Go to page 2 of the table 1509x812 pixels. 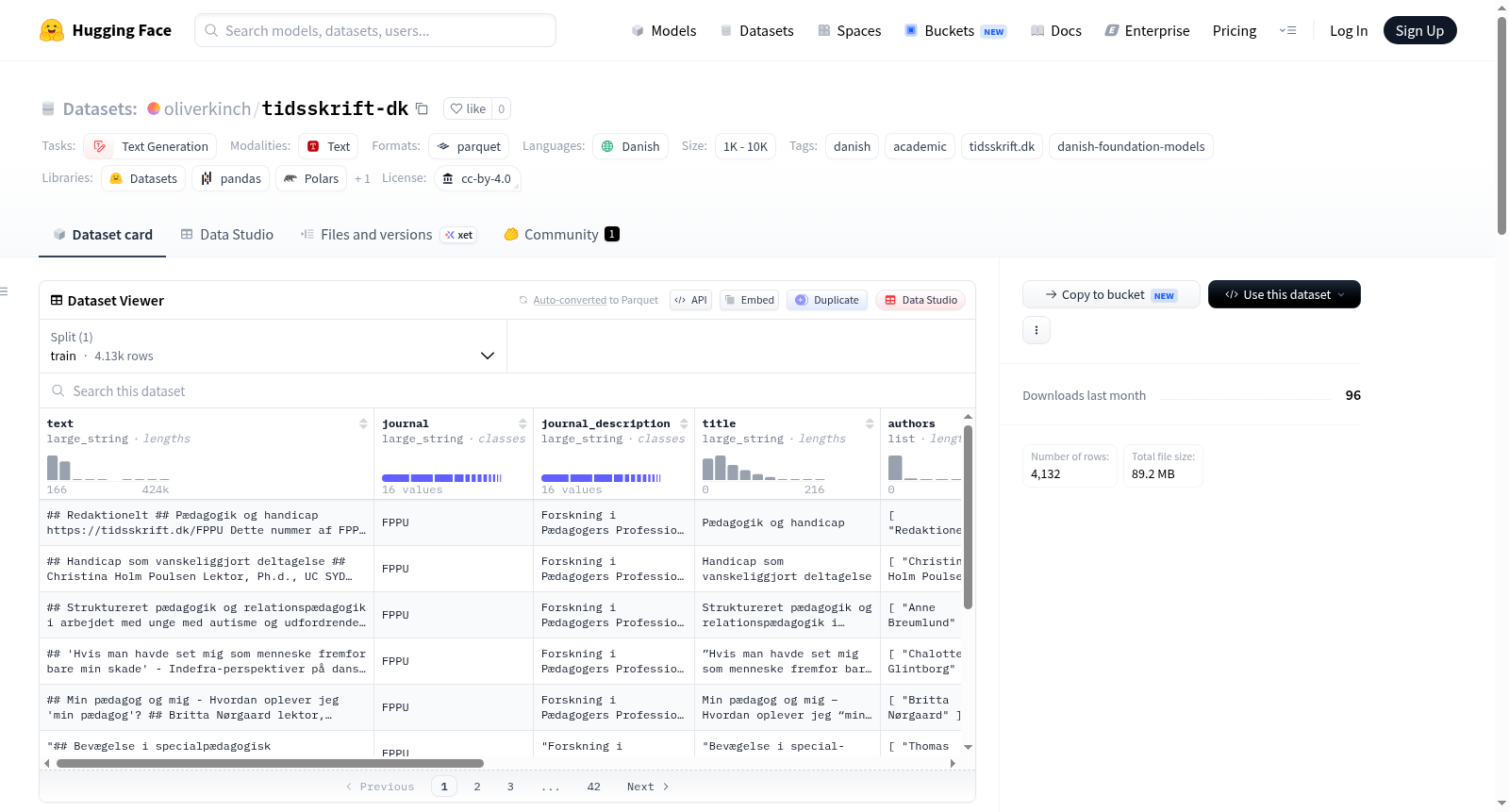[477, 787]
